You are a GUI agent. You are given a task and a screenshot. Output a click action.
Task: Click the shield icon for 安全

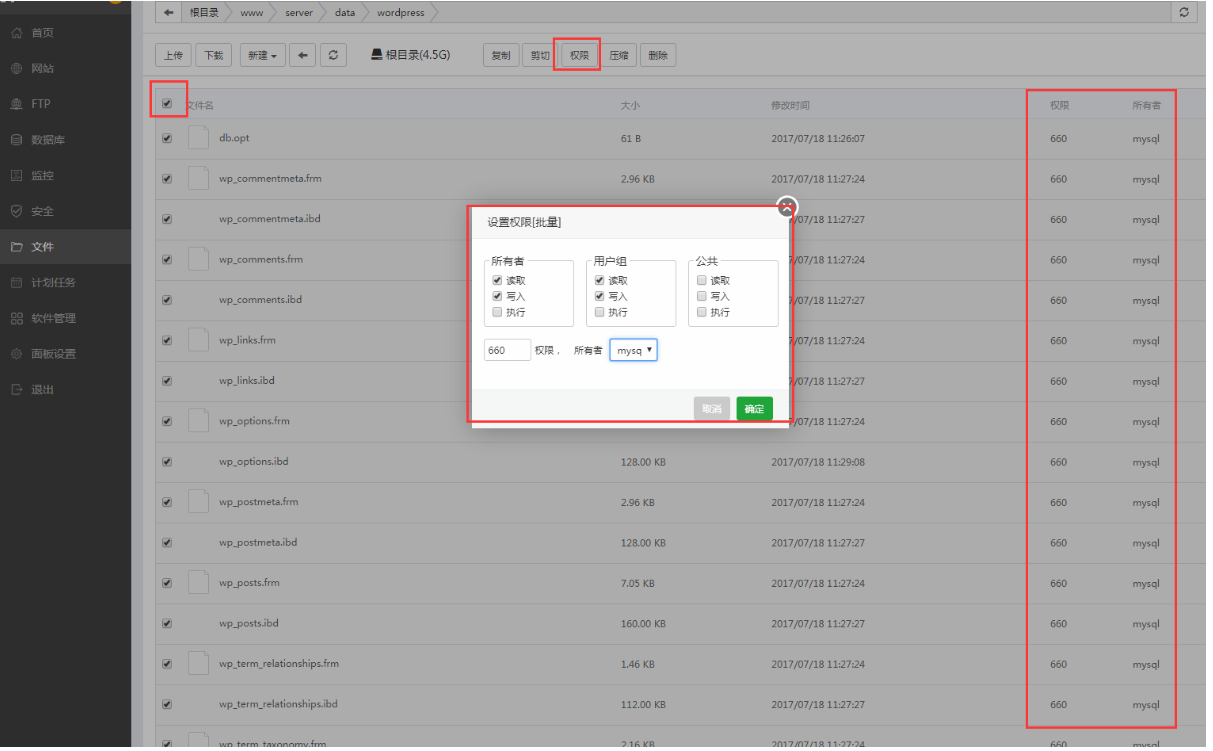point(16,211)
